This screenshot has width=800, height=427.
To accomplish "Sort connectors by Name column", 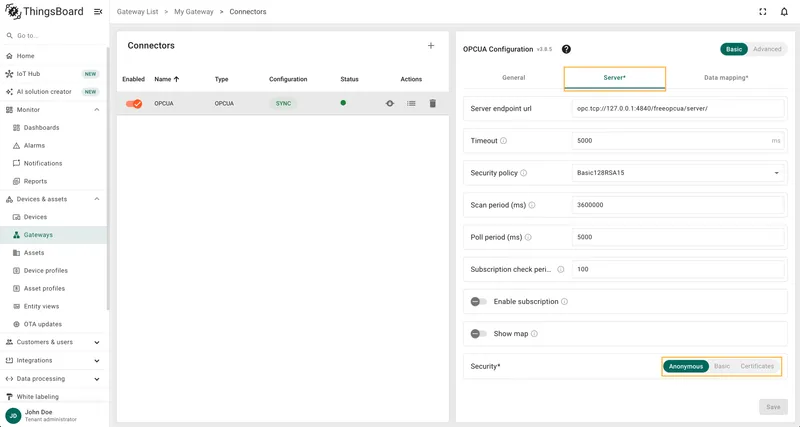I will pos(167,79).
